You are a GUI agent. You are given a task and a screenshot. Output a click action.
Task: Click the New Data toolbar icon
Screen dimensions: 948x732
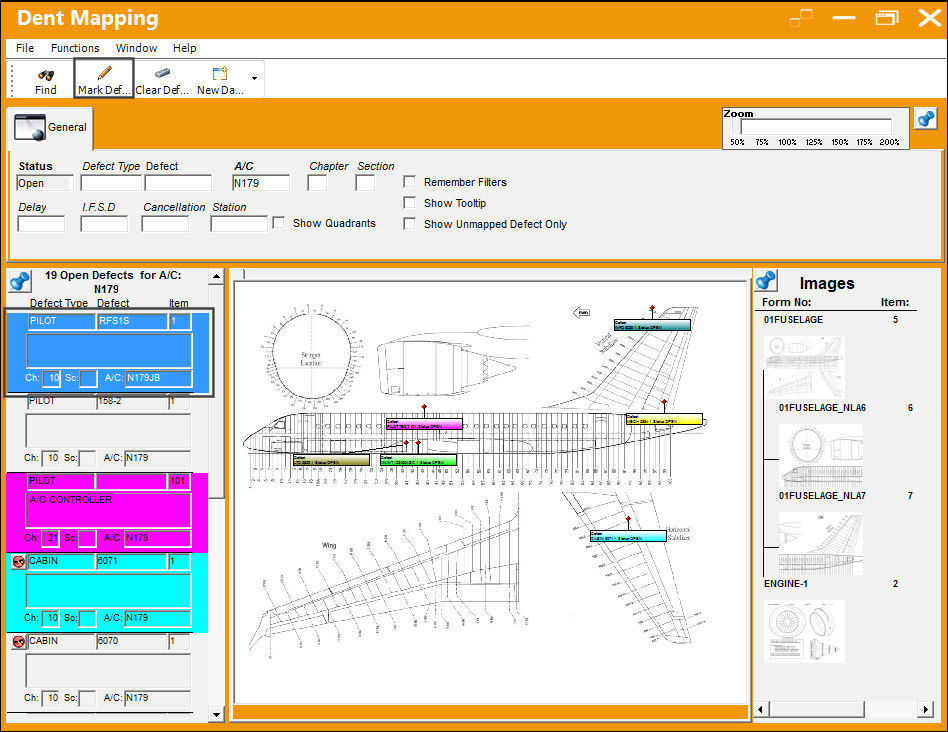220,73
